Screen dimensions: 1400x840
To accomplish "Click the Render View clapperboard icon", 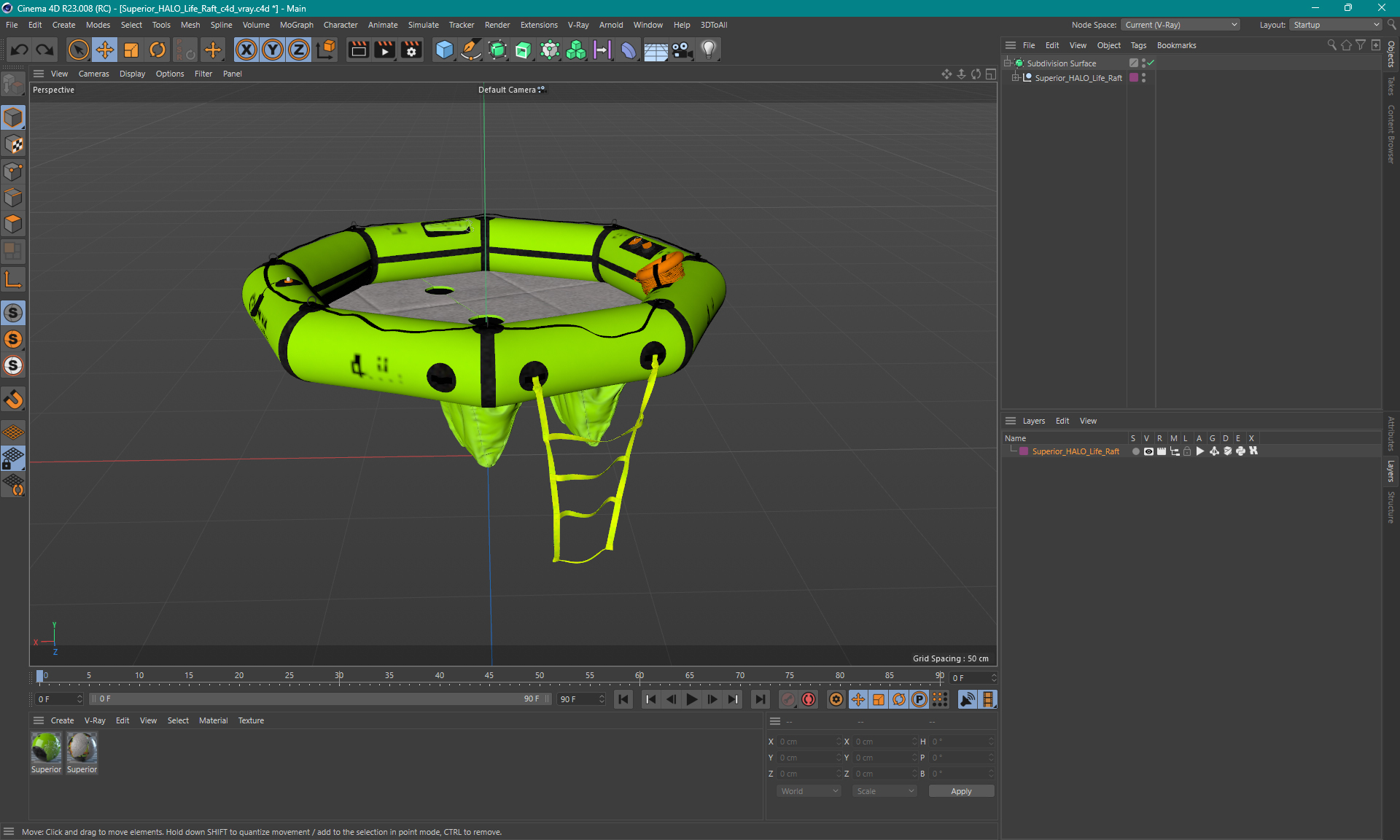I will click(358, 50).
